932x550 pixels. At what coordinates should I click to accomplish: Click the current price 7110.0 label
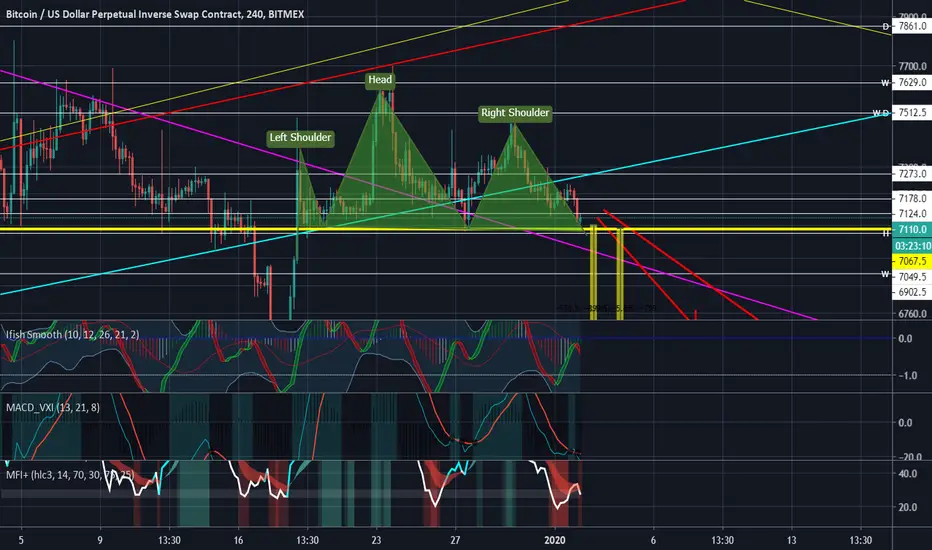[x=912, y=230]
